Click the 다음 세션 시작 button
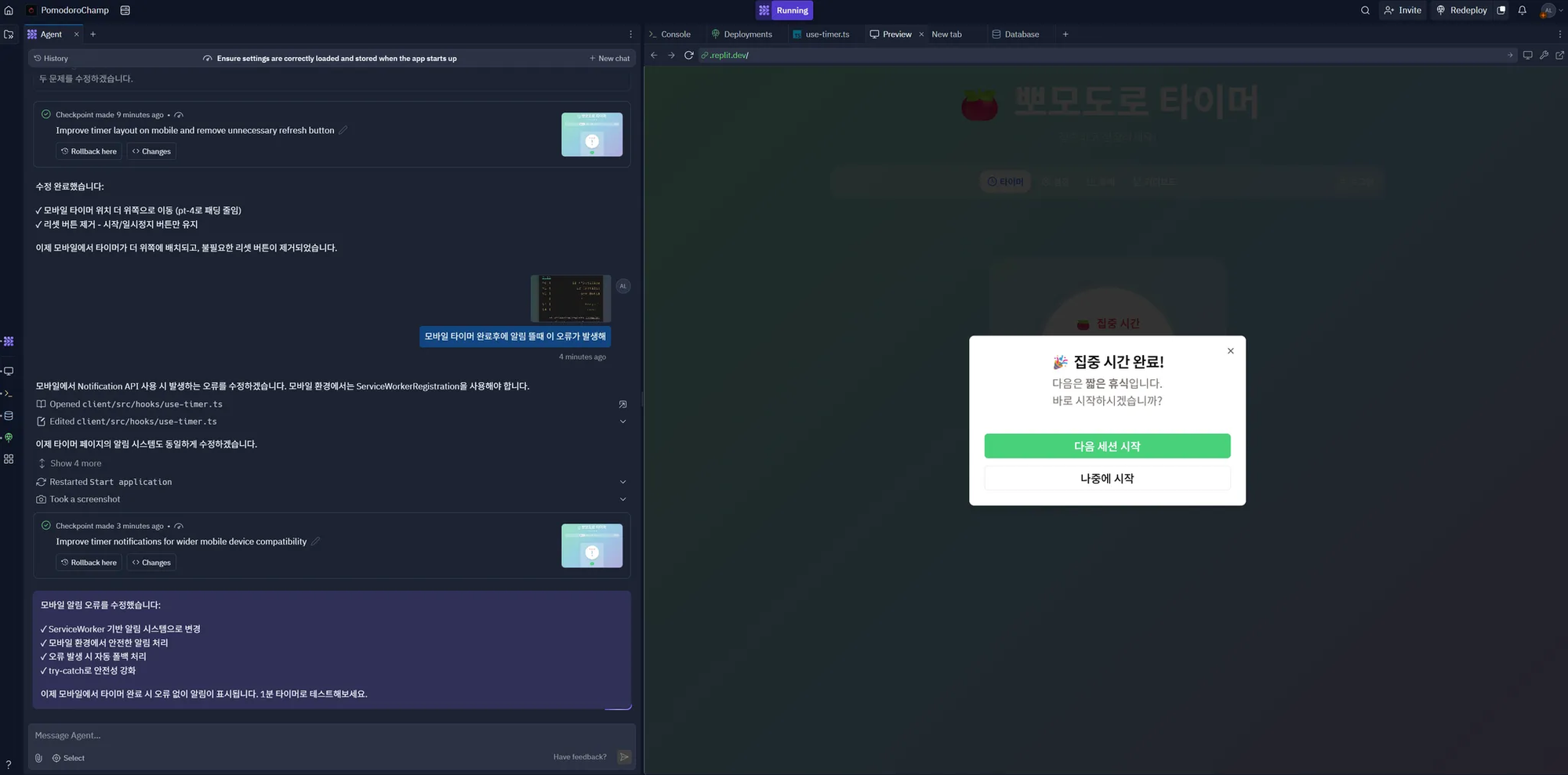 (1107, 446)
